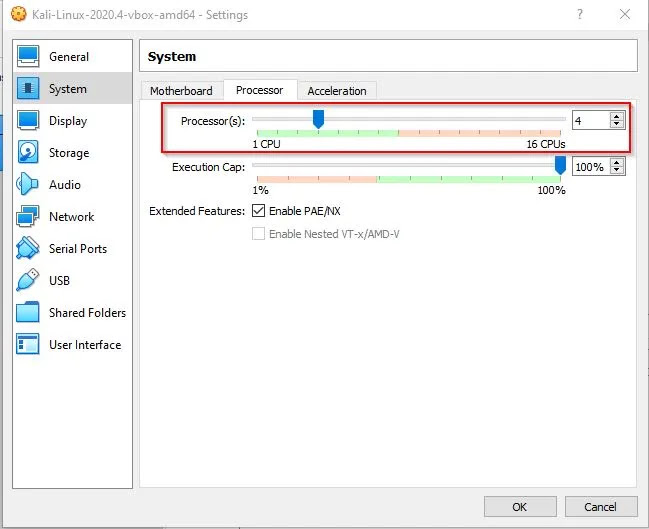Image resolution: width=649 pixels, height=529 pixels.
Task: Click the Execution Cap field showing 100%
Action: 591,167
